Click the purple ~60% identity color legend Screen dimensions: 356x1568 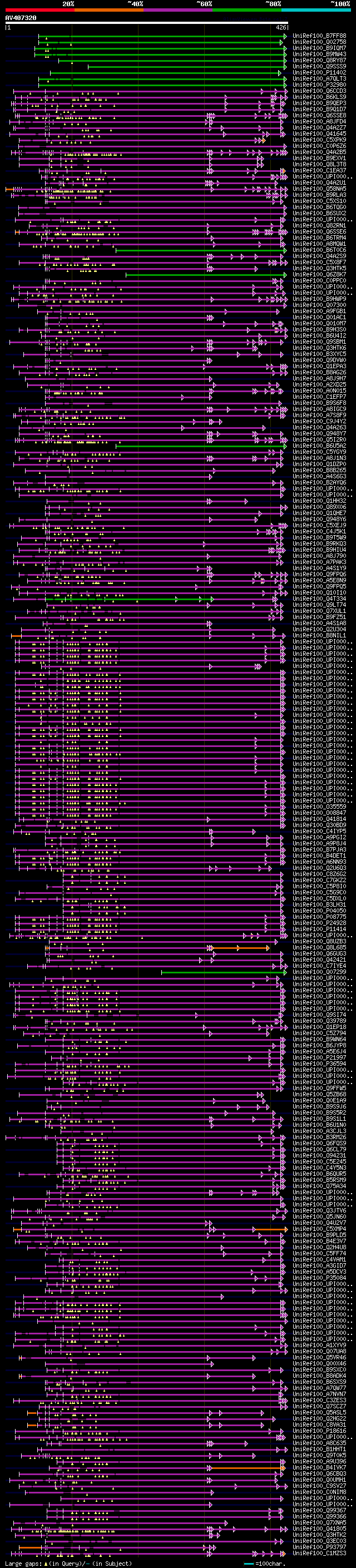(x=179, y=10)
